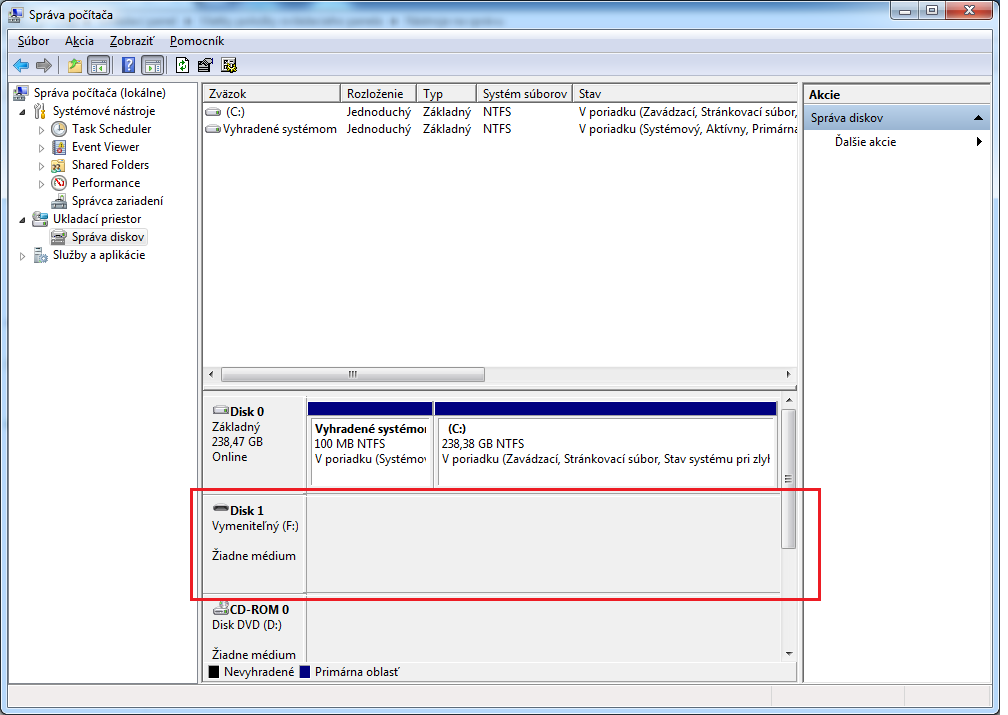1008x715 pixels.
Task: Select the (C:) row Základný cell
Action: (x=447, y=112)
